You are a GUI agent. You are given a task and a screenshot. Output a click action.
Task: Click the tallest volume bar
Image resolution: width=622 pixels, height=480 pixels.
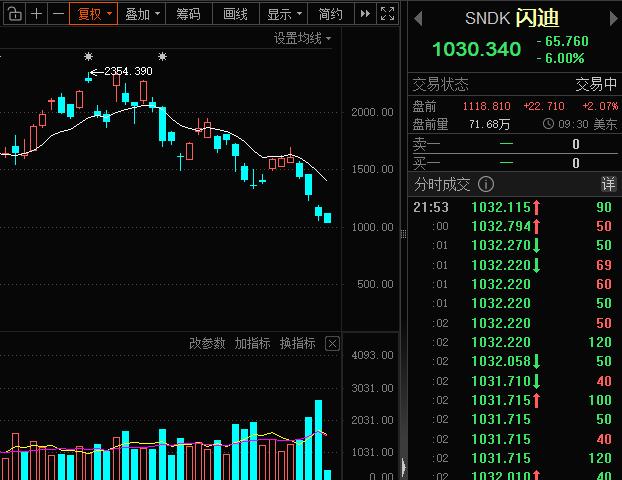319,440
